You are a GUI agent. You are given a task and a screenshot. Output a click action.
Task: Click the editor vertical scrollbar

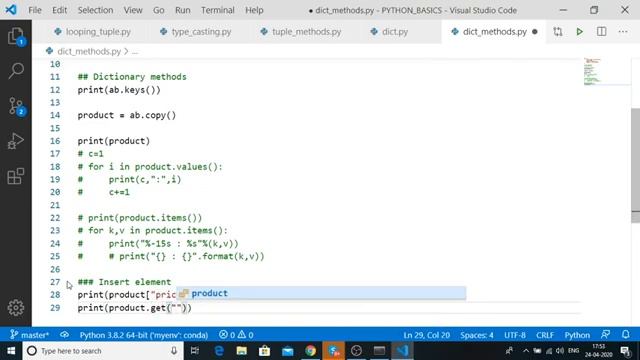pos(635,165)
